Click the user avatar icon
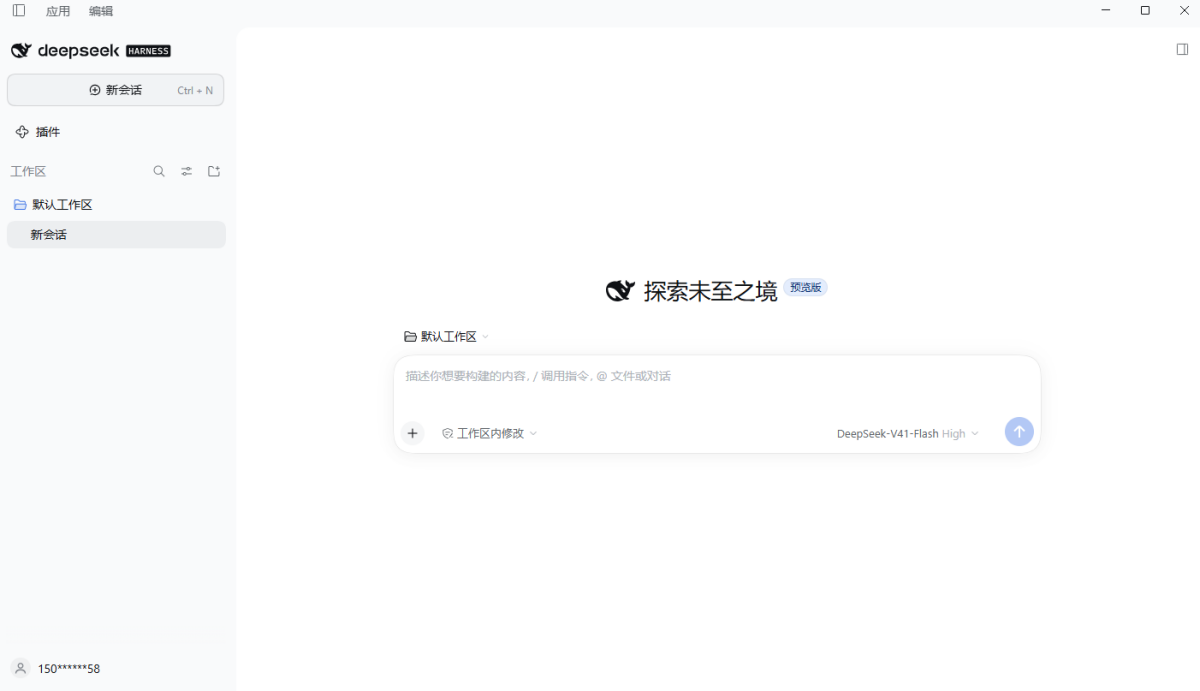The height and width of the screenshot is (691, 1200). 20,668
